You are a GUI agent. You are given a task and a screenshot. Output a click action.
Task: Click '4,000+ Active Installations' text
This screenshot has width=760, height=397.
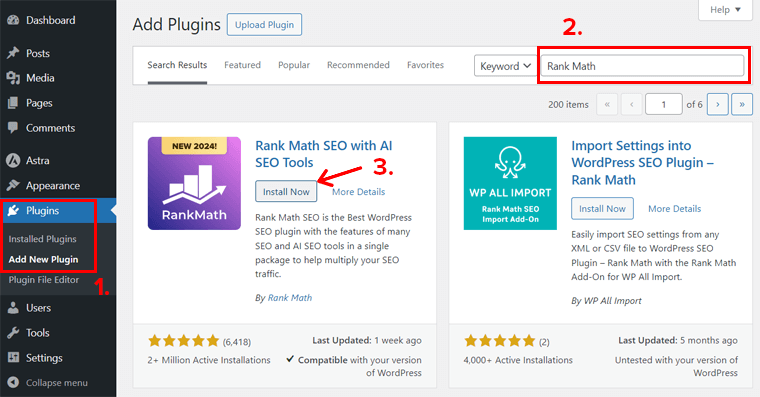[x=518, y=360]
